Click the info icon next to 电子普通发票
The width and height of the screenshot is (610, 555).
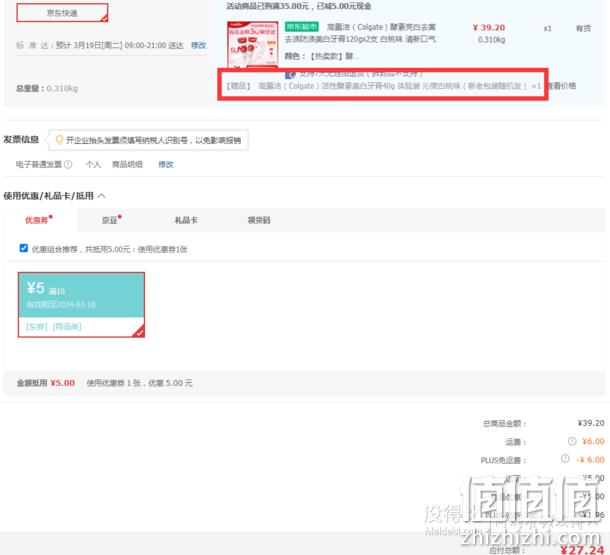[68, 164]
